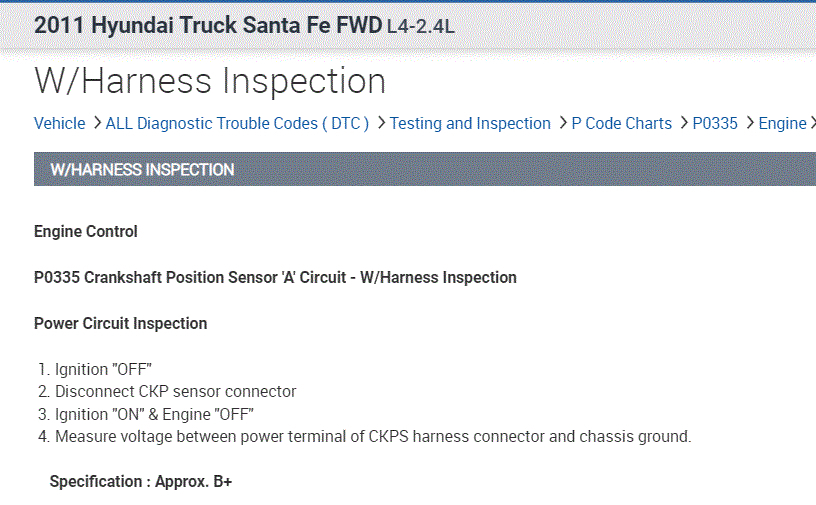Viewport: 816px width, 505px height.
Task: Click the Power Circuit Inspection heading
Action: (x=121, y=324)
